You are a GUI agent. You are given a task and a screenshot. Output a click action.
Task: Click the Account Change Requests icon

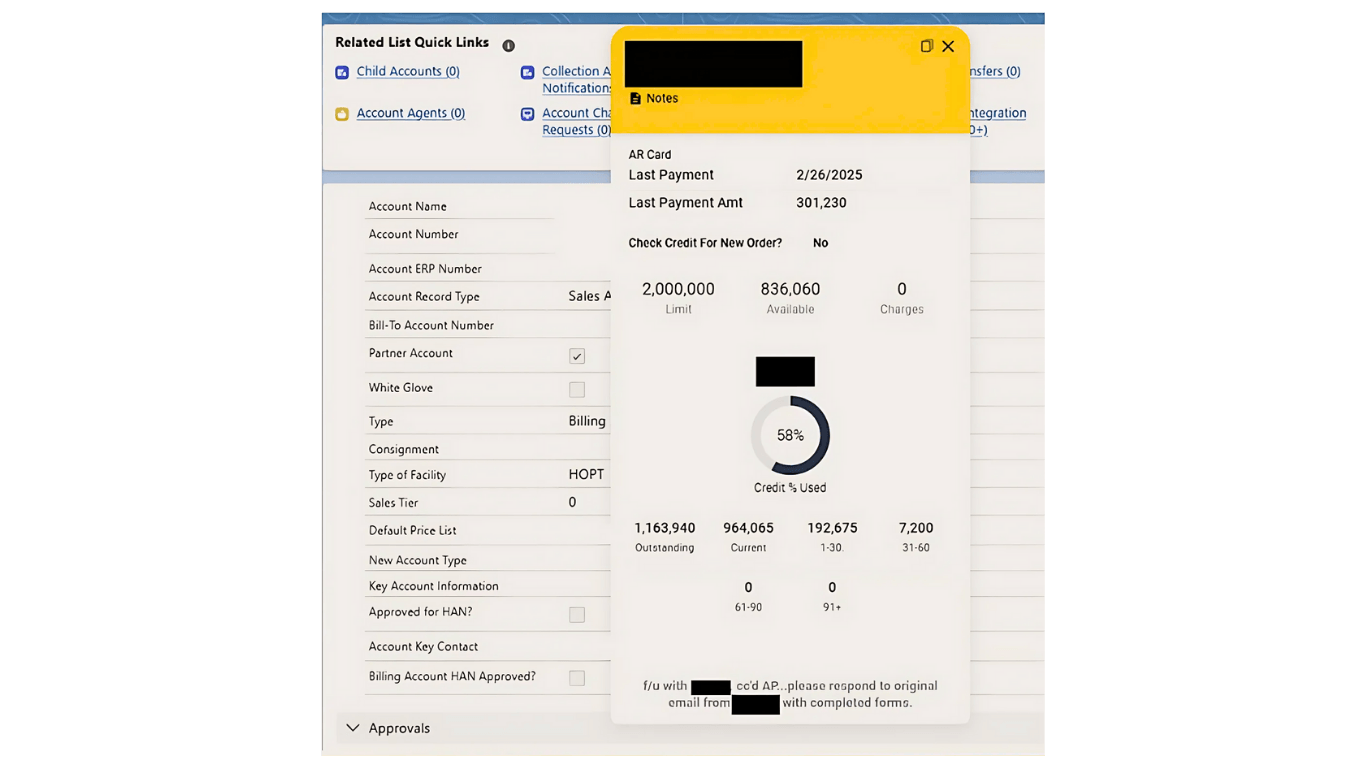(x=527, y=114)
